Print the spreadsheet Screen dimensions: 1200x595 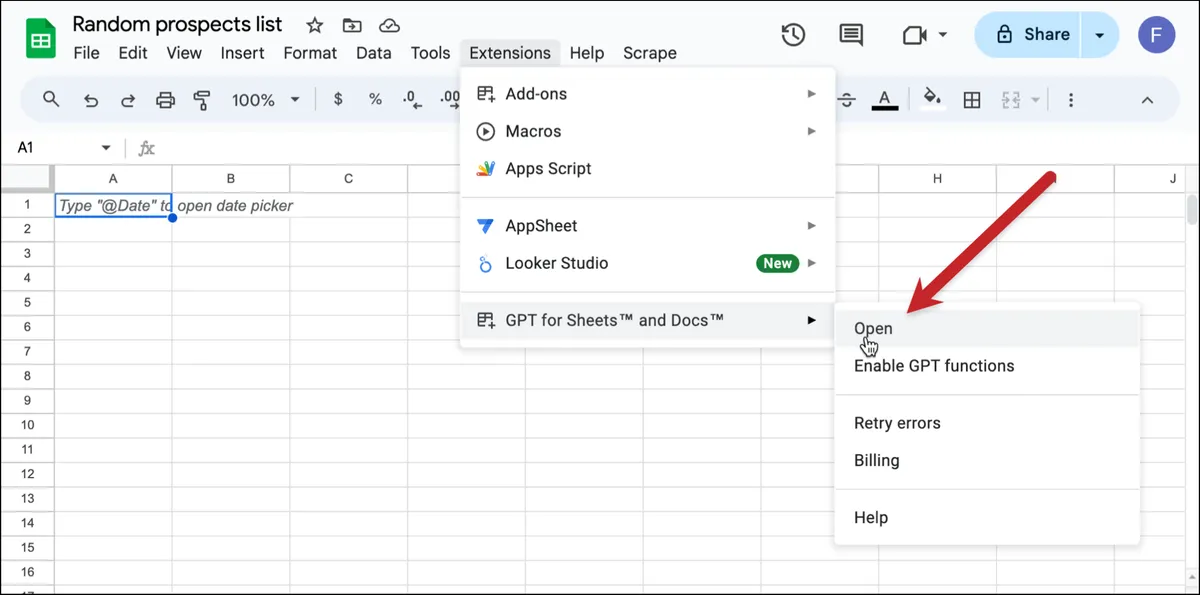[x=166, y=100]
